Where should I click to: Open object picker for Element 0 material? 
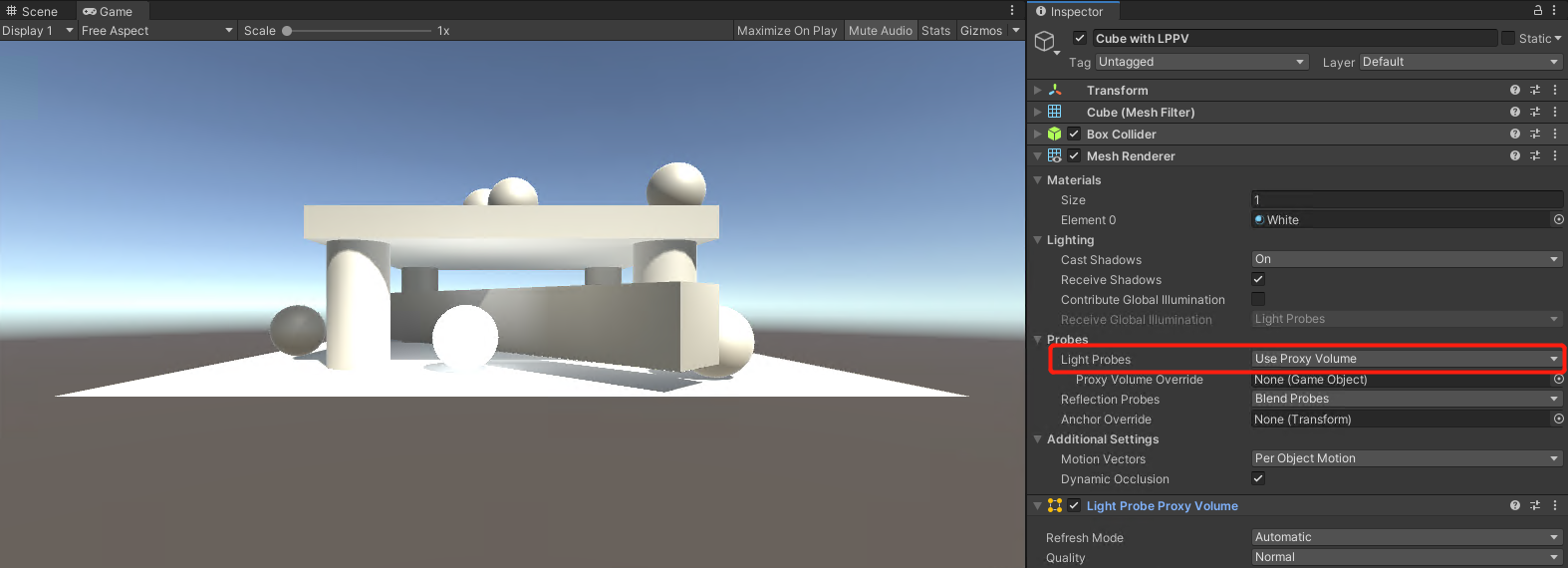[x=1559, y=219]
